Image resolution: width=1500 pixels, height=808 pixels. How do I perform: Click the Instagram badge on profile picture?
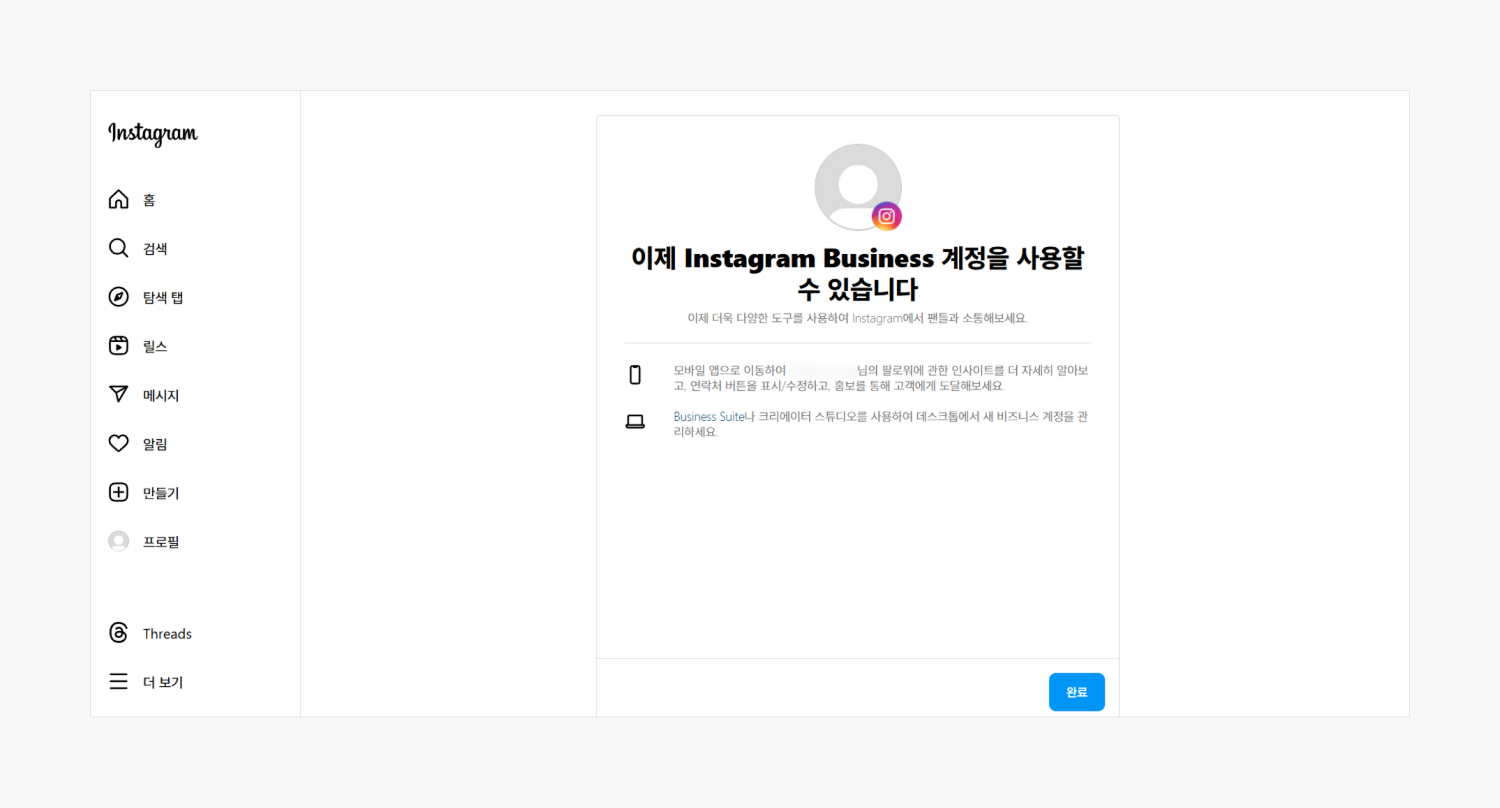887,216
